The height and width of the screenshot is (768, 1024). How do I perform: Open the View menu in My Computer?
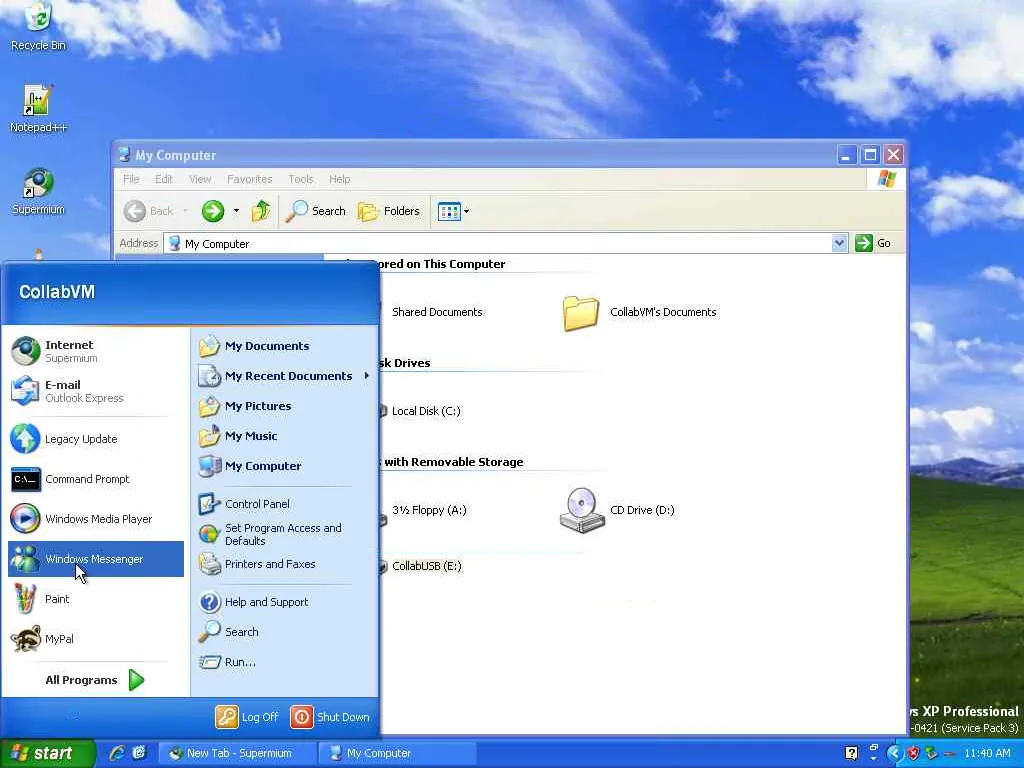(x=200, y=179)
